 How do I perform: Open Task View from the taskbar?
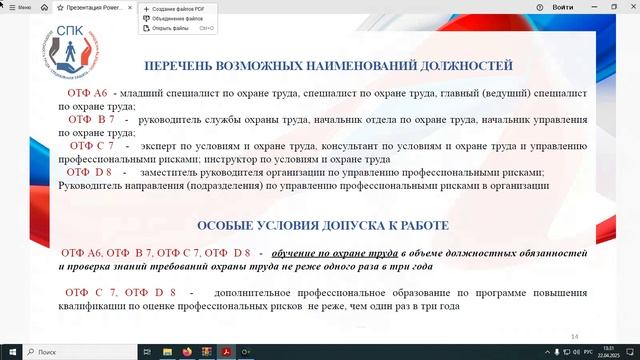[x=147, y=352]
